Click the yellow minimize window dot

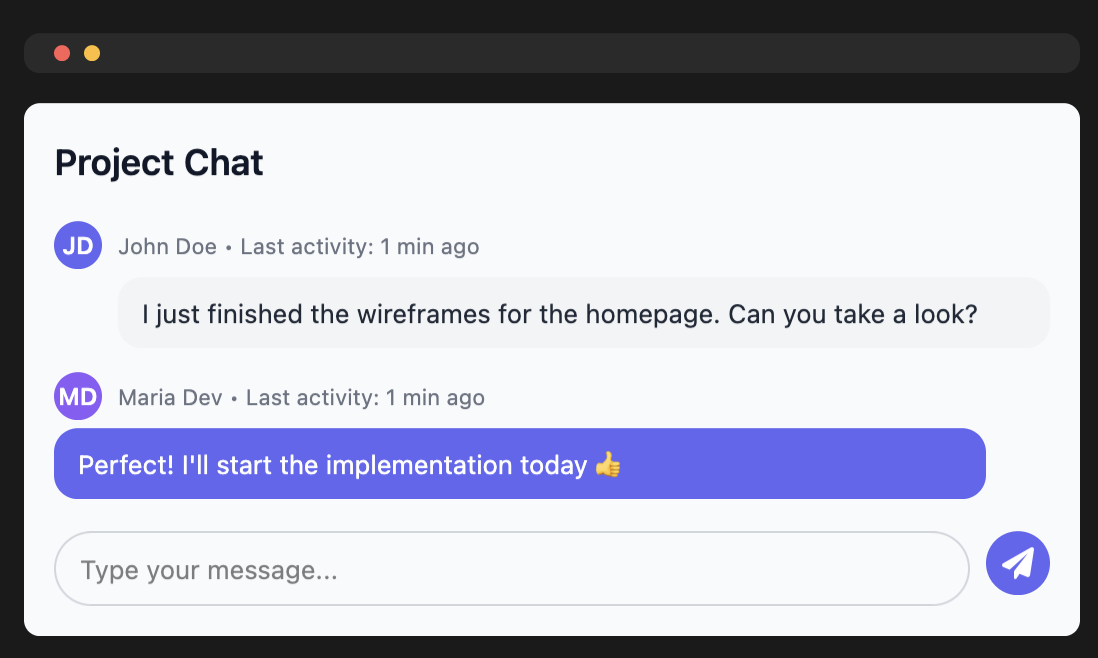click(92, 53)
